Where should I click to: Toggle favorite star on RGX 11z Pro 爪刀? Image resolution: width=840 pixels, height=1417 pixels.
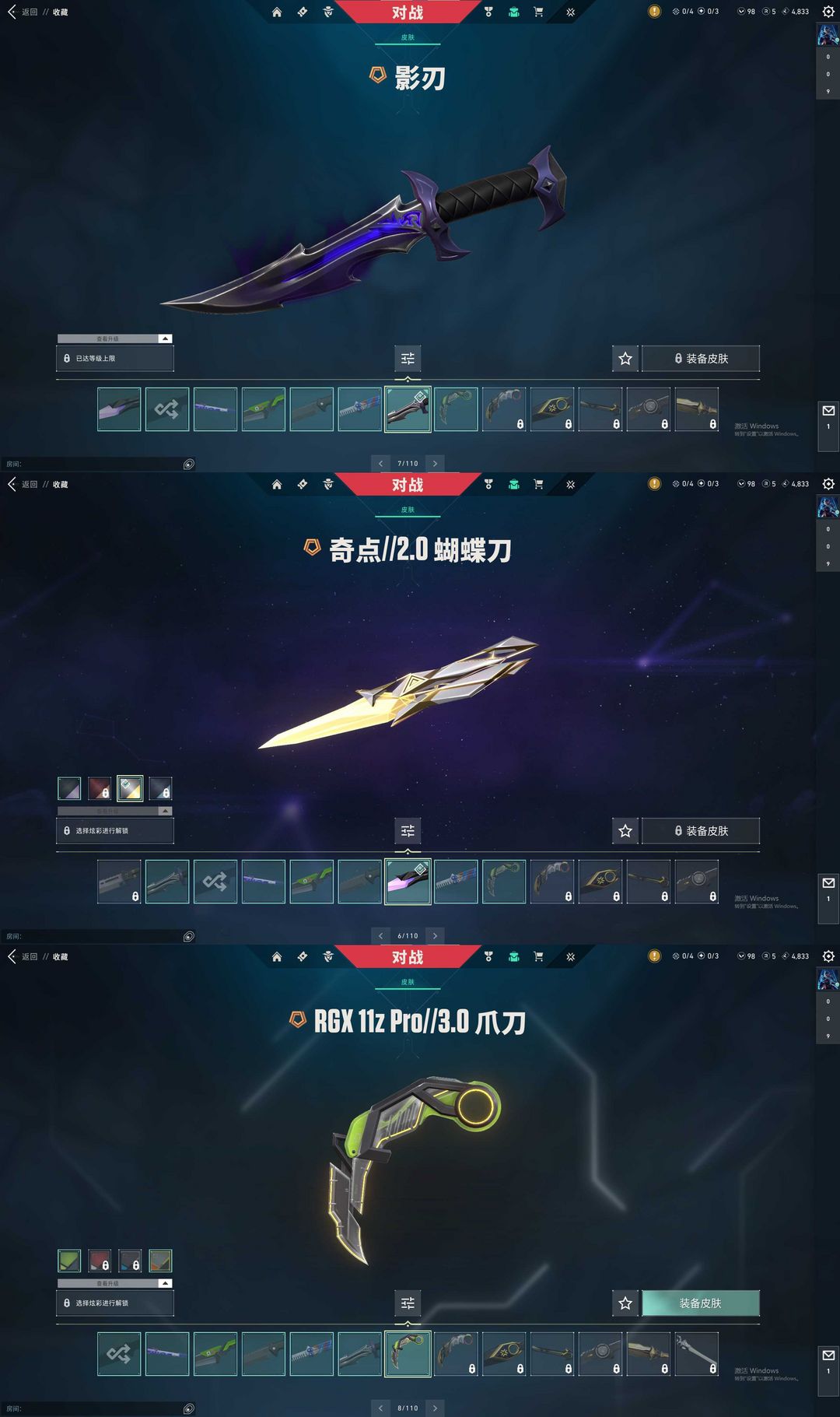point(625,1303)
